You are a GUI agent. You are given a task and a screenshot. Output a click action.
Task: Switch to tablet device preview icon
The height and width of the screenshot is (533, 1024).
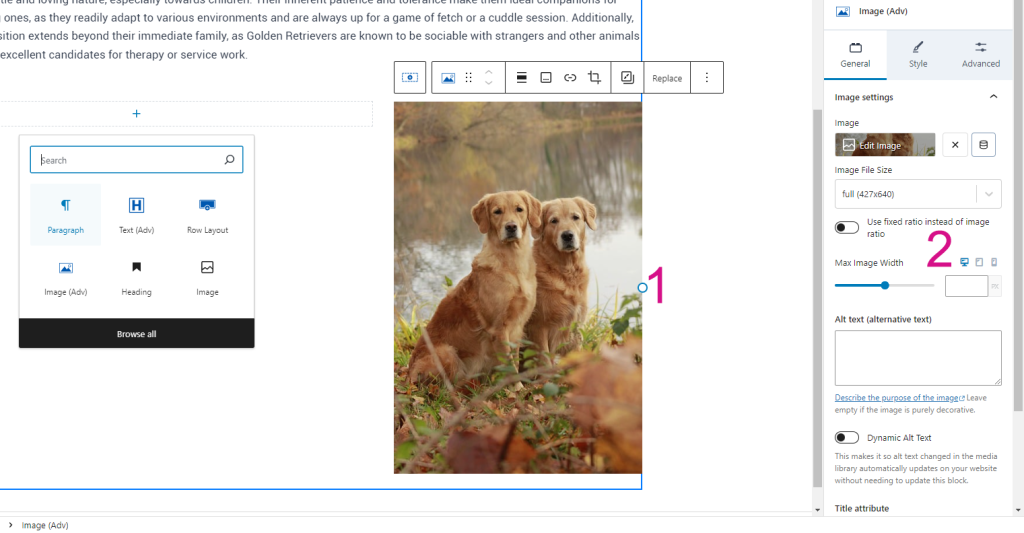(979, 262)
